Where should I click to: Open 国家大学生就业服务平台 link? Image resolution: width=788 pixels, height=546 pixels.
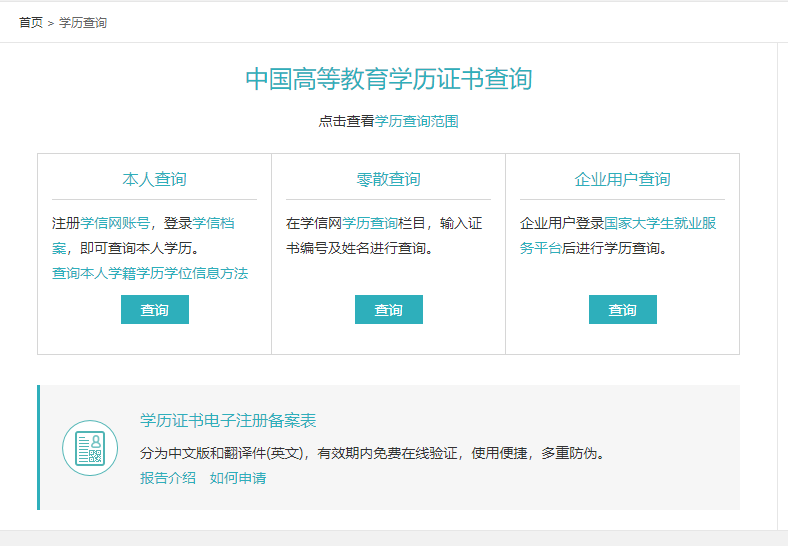[x=660, y=223]
